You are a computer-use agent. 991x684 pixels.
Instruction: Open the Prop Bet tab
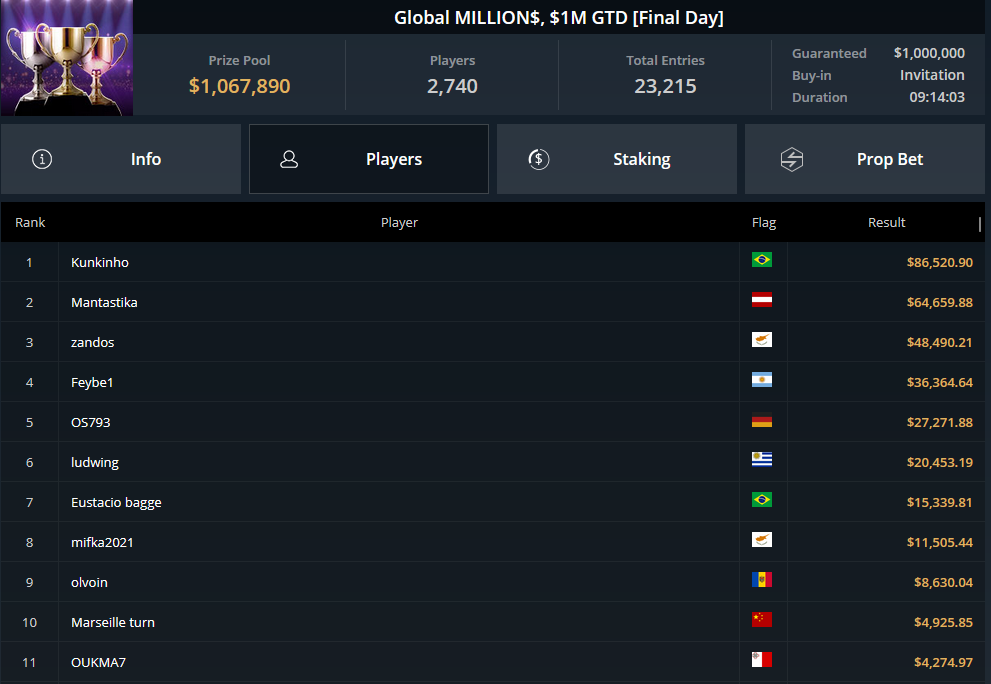[865, 159]
